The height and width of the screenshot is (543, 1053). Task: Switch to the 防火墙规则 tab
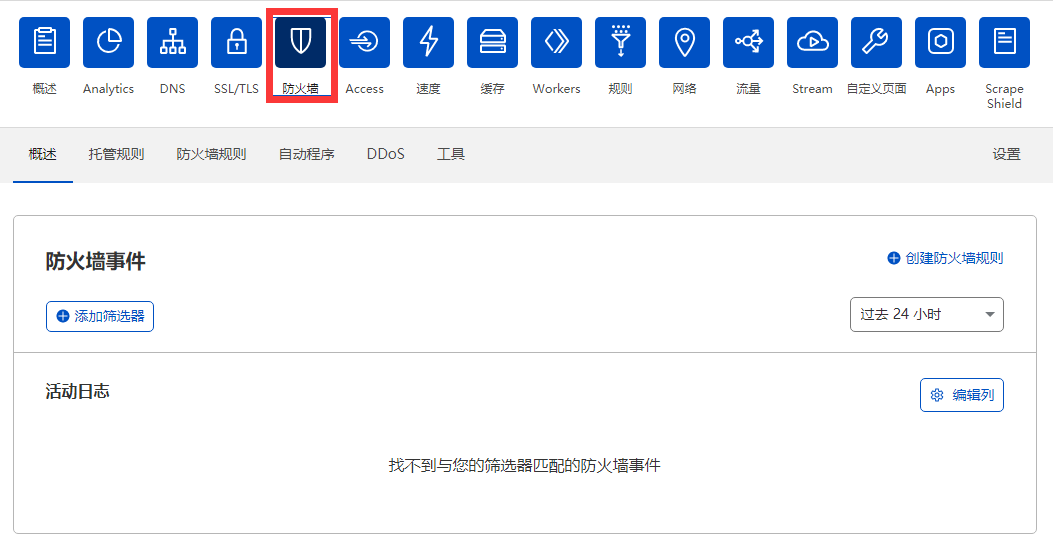(x=212, y=154)
